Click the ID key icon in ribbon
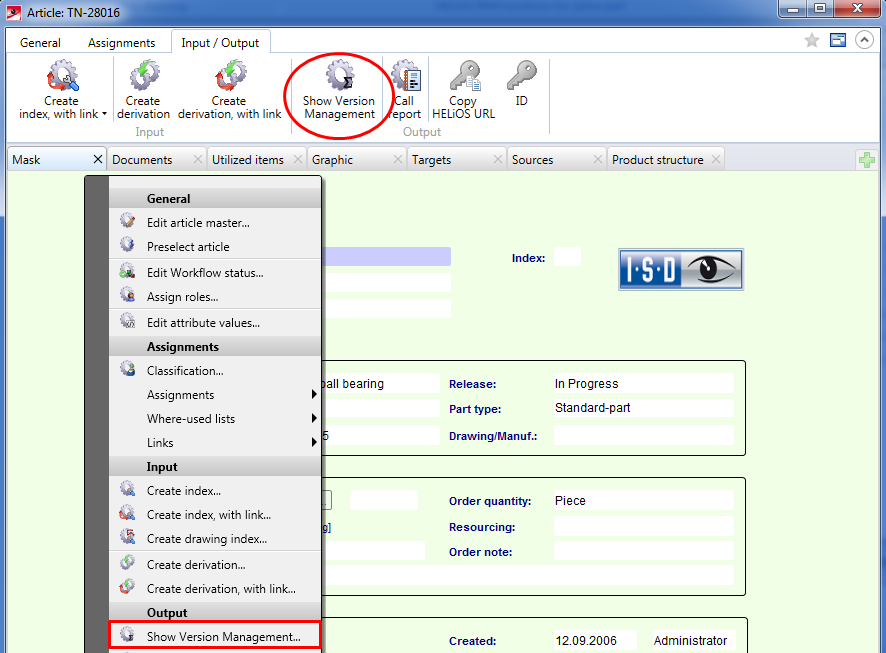The image size is (886, 653). tap(521, 77)
